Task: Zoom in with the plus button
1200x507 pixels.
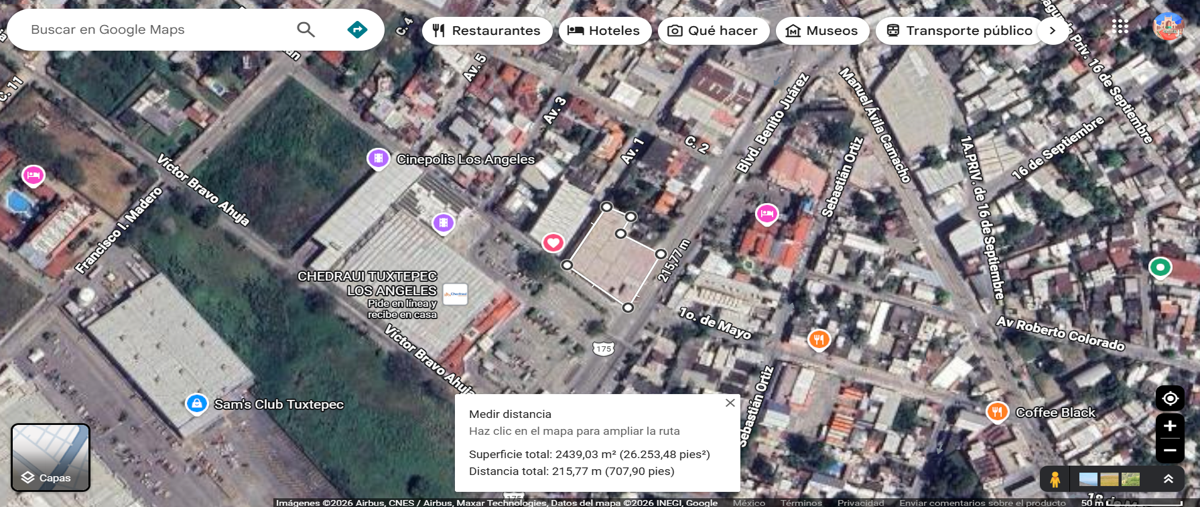Action: pyautogui.click(x=1170, y=426)
